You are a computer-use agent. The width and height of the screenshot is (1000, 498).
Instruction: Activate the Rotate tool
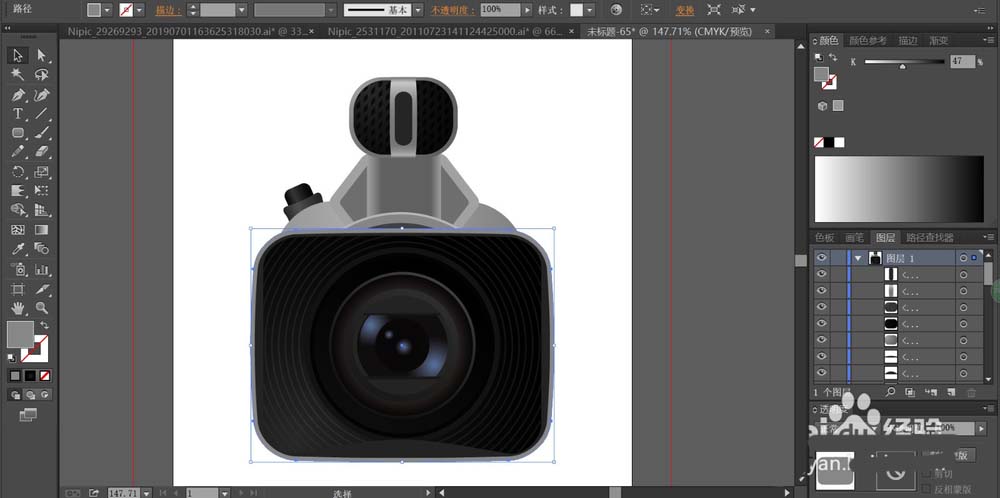(18, 172)
